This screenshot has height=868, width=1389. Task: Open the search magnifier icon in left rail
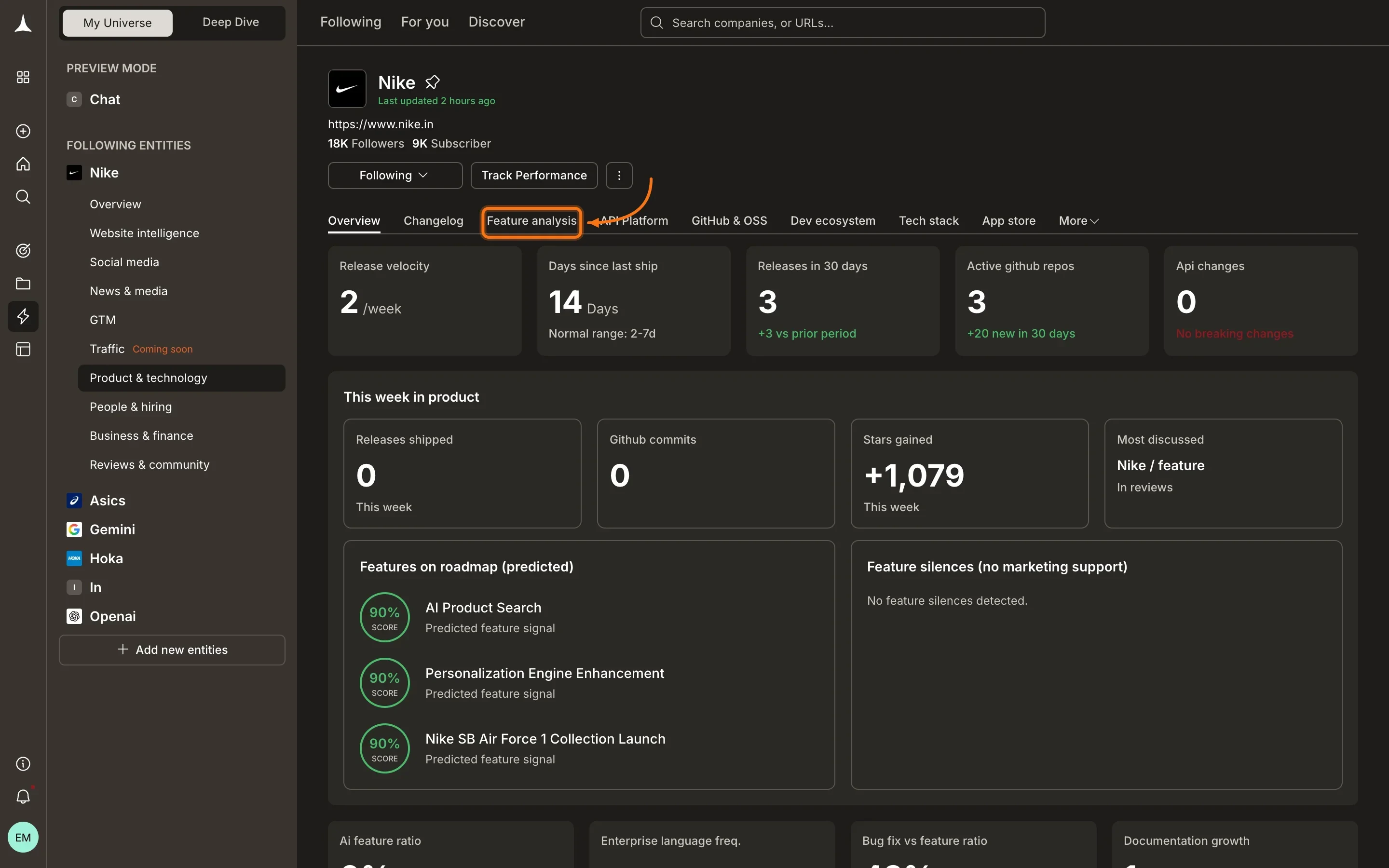point(23,197)
